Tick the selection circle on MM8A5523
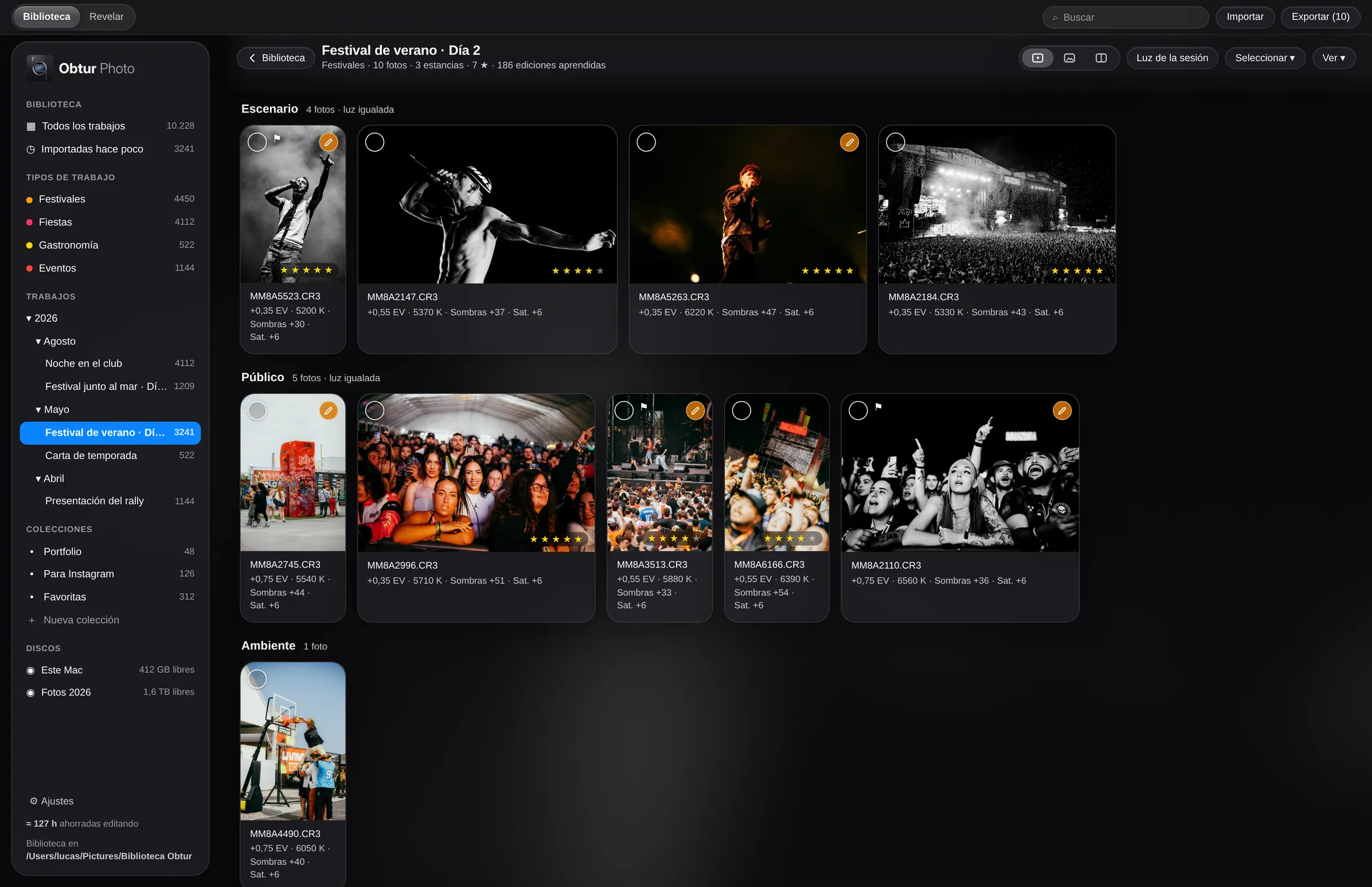 click(x=257, y=142)
